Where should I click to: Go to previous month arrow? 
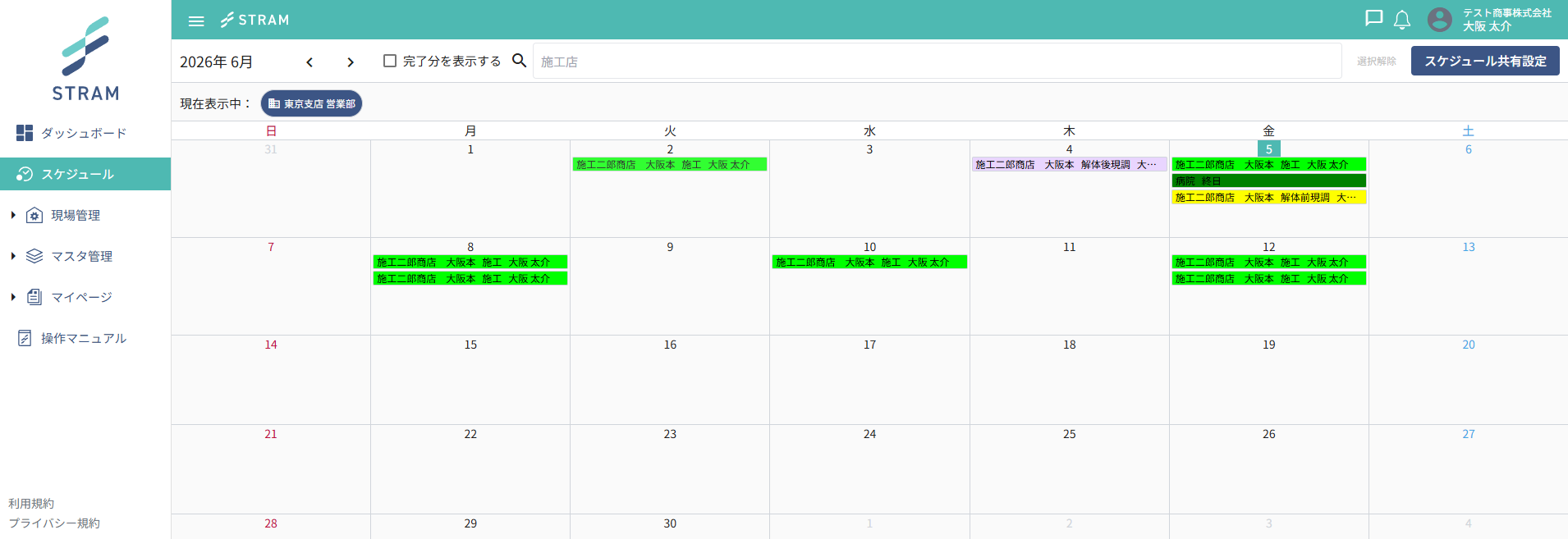pyautogui.click(x=309, y=62)
